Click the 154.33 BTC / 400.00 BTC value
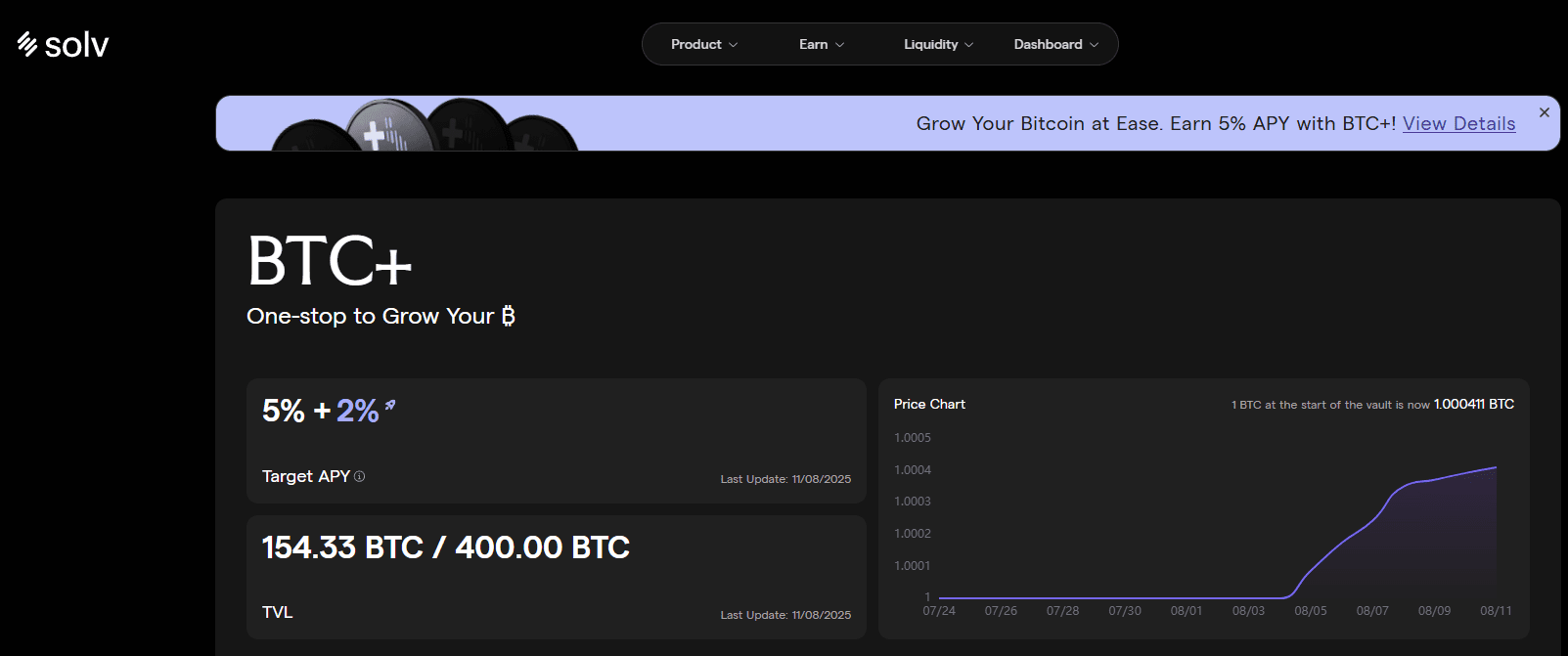 coord(446,547)
